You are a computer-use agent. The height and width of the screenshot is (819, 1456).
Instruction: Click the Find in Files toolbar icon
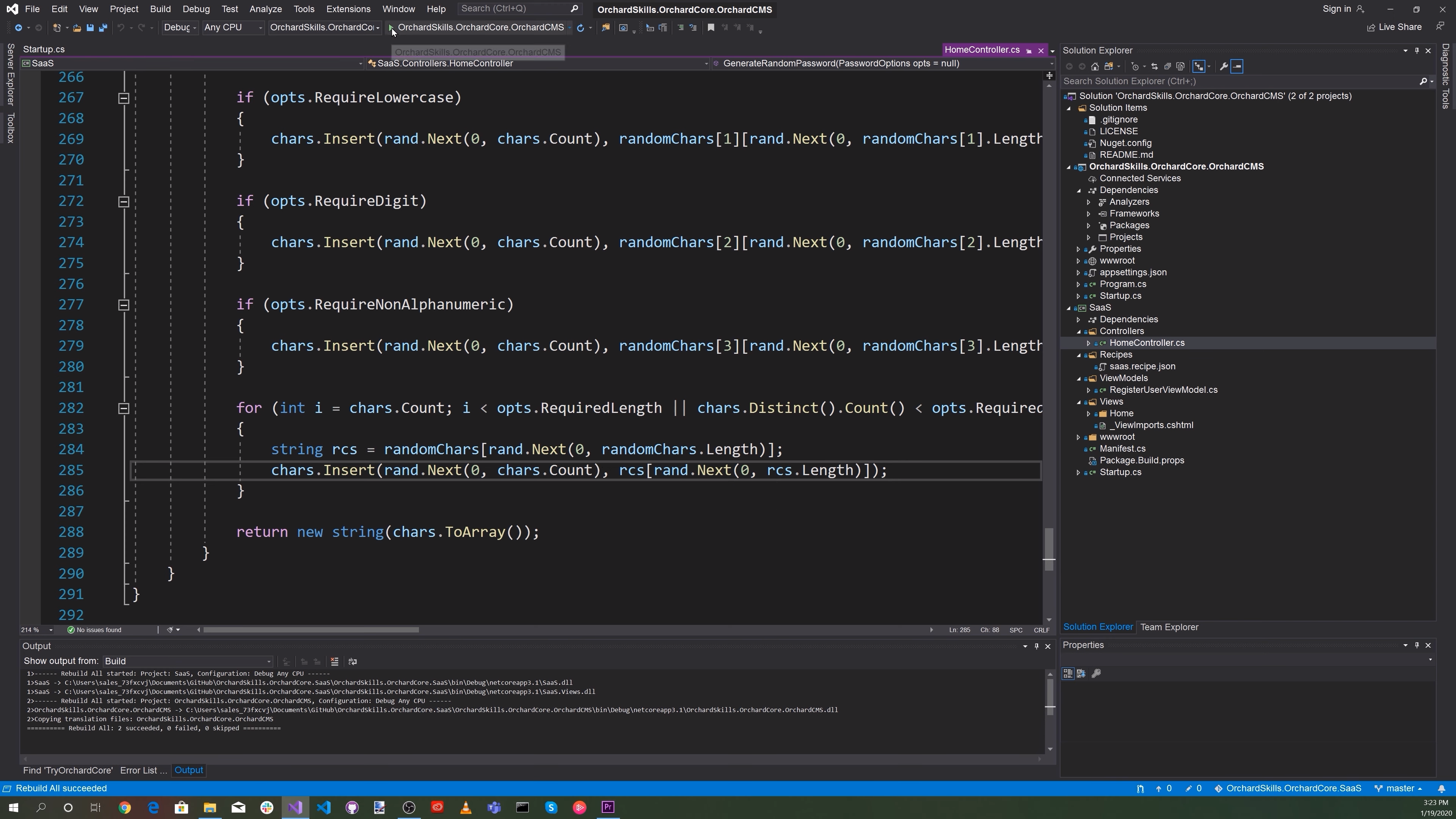pyautogui.click(x=606, y=28)
